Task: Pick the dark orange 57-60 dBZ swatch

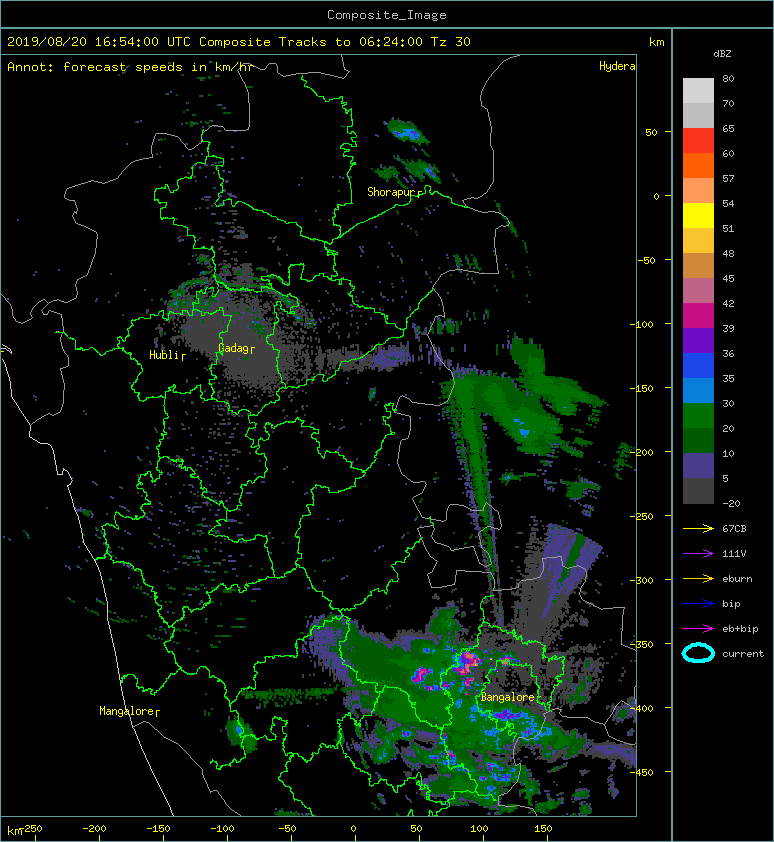Action: click(698, 165)
